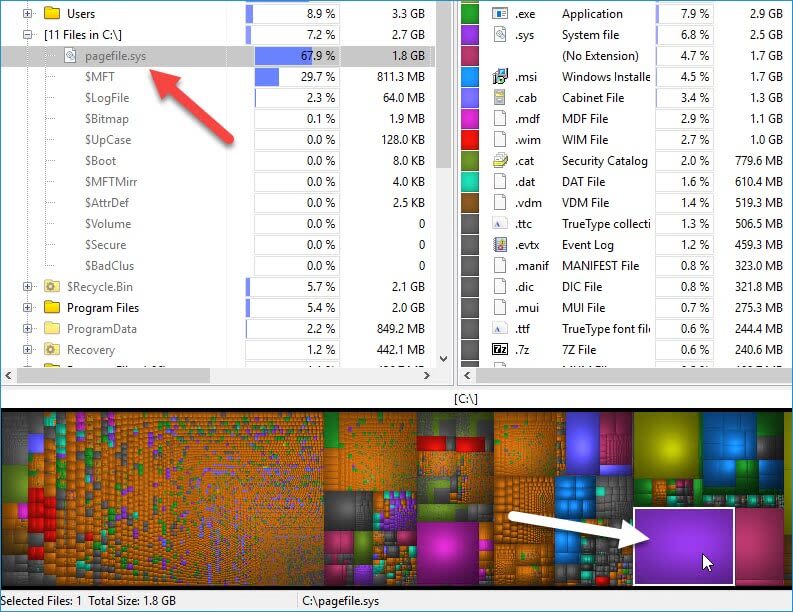Click the pagefile.sys file icon
The width and height of the screenshot is (793, 612).
[x=71, y=56]
